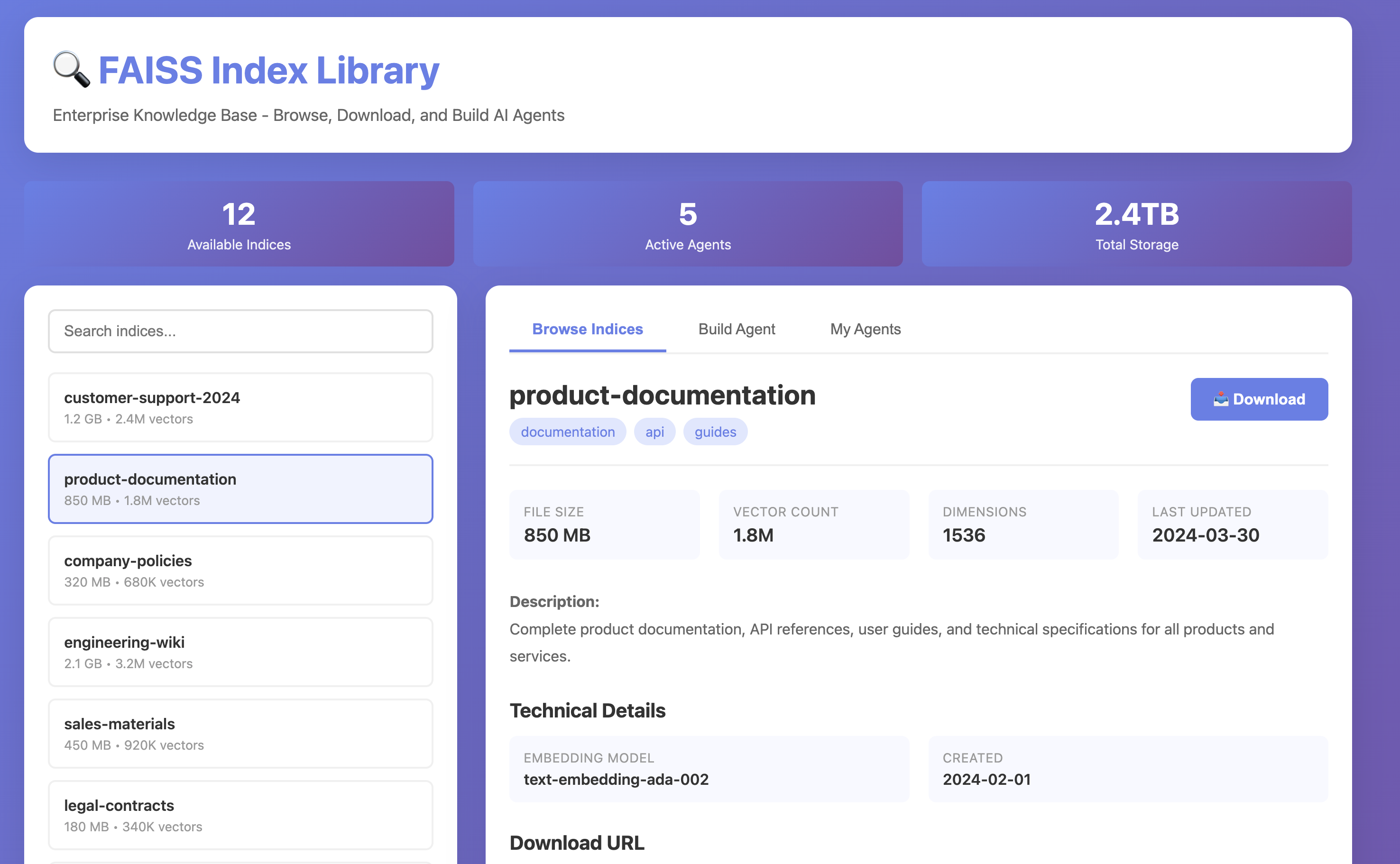Image resolution: width=1400 pixels, height=864 pixels.
Task: Select the product-documentation index in sidebar
Action: [240, 489]
